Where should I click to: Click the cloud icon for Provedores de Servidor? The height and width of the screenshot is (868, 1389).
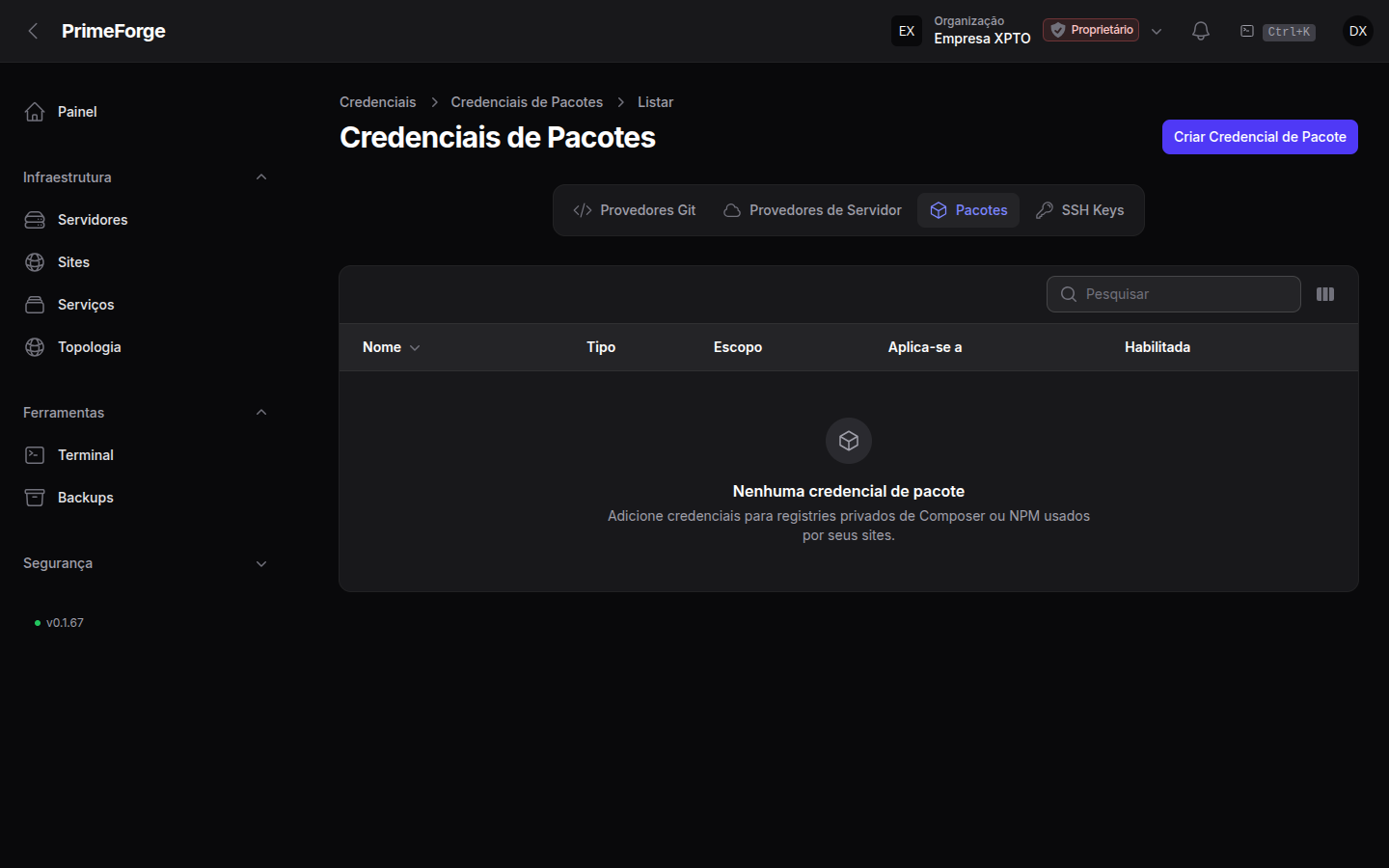732,210
